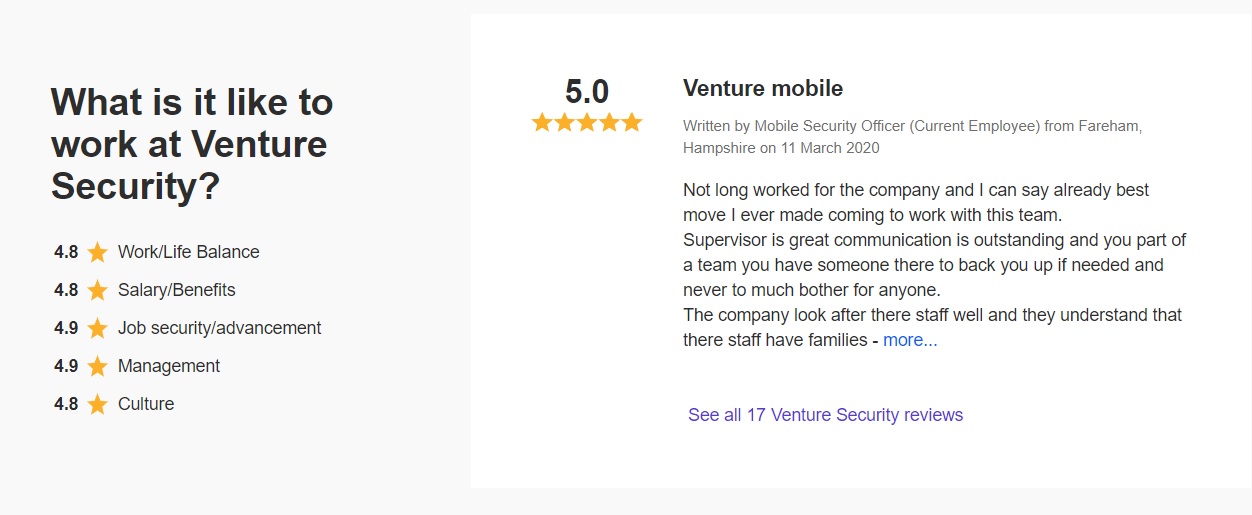Image resolution: width=1252 pixels, height=515 pixels.
Task: Click the 5.0 overall review score
Action: click(587, 92)
